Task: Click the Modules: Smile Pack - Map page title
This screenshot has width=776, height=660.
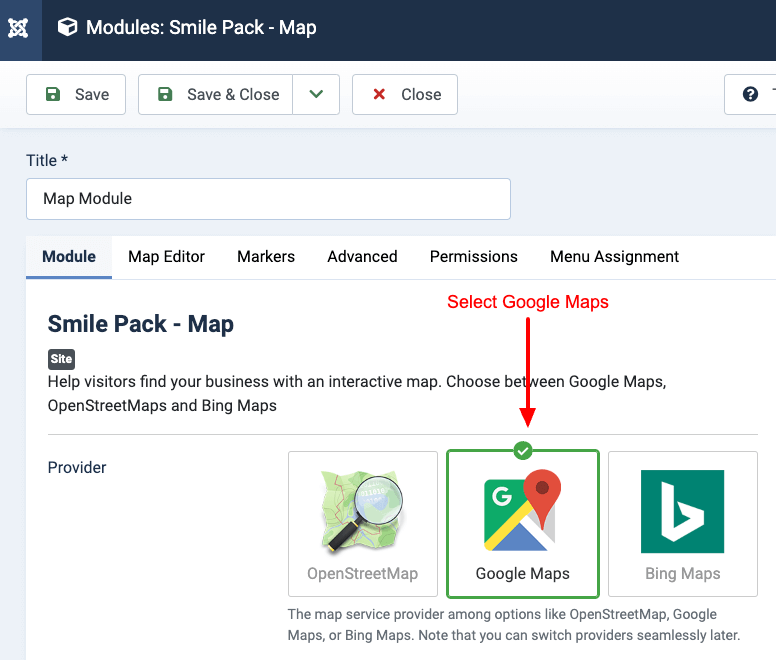Action: tap(201, 28)
